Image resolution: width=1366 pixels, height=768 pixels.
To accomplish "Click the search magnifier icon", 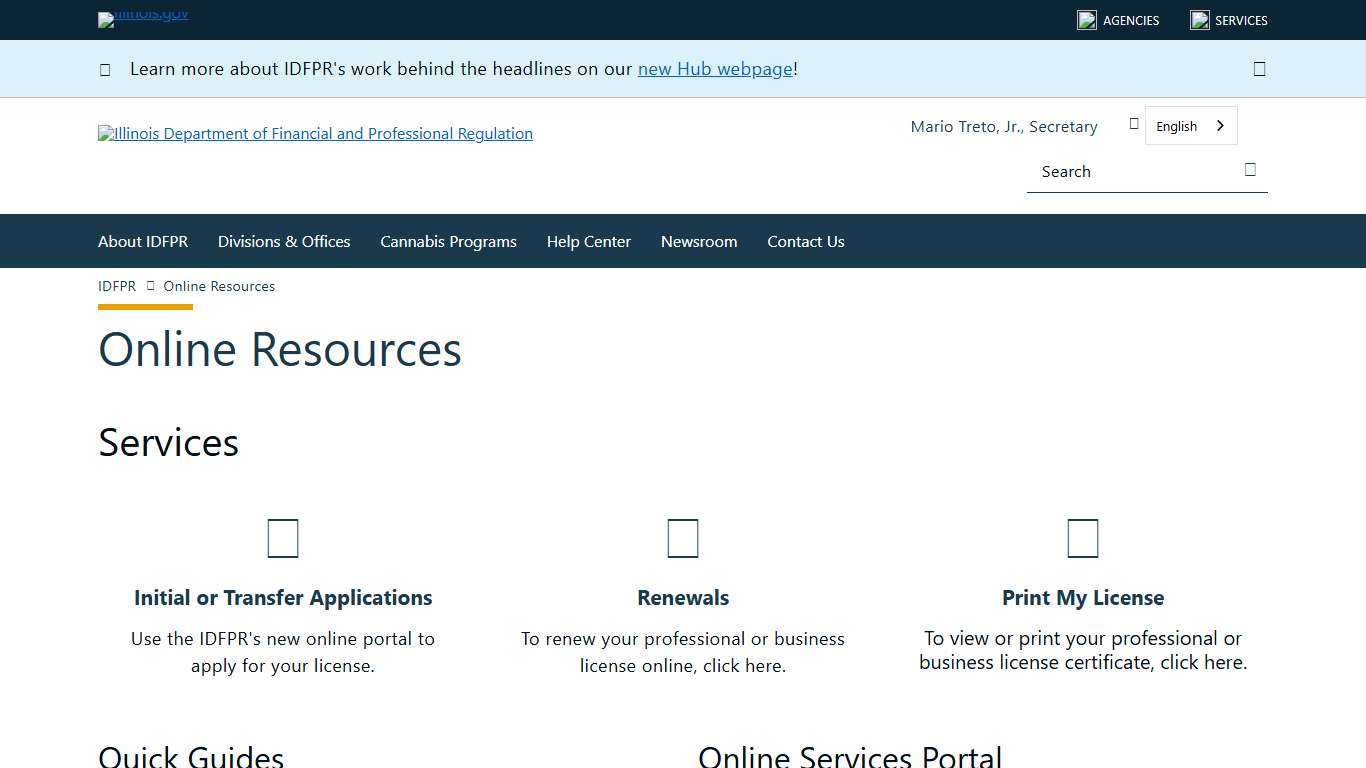I will click(x=1250, y=170).
